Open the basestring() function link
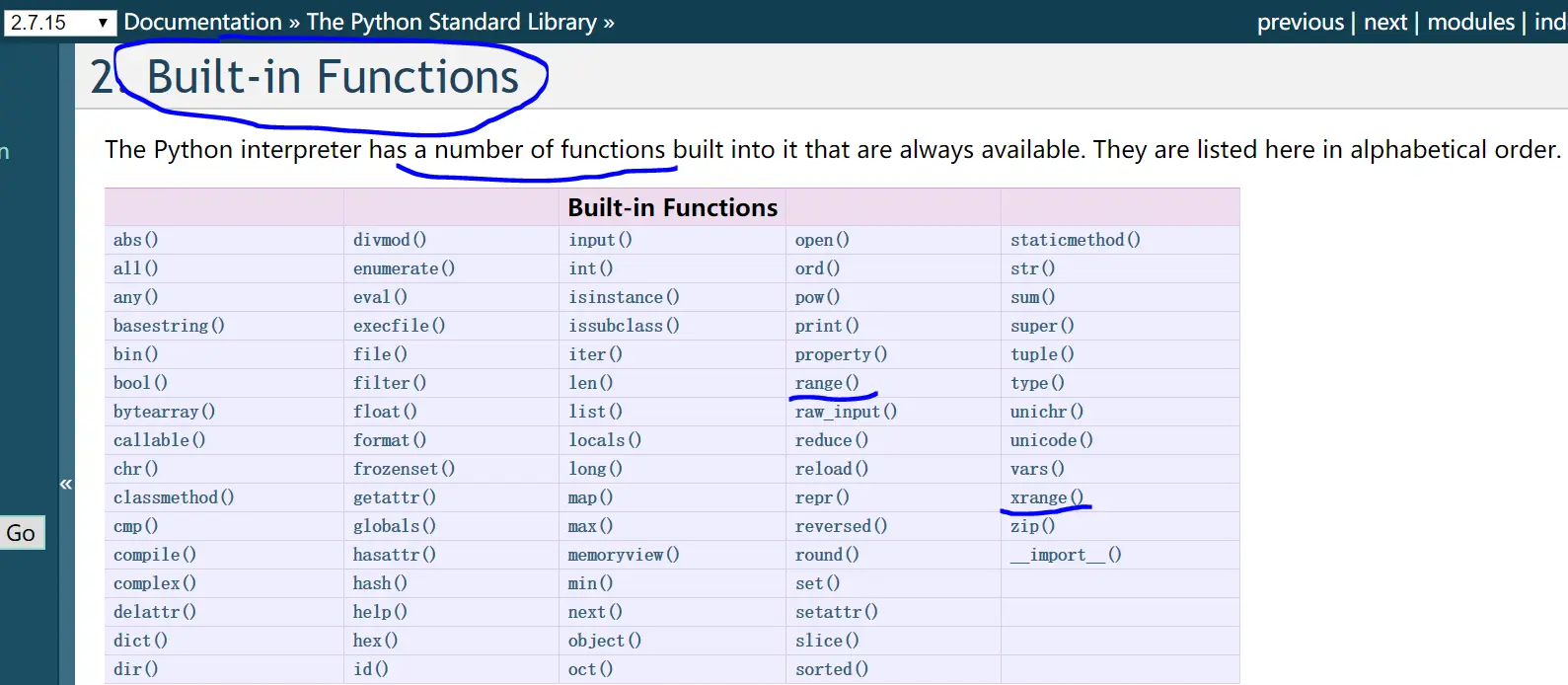 coord(169,326)
